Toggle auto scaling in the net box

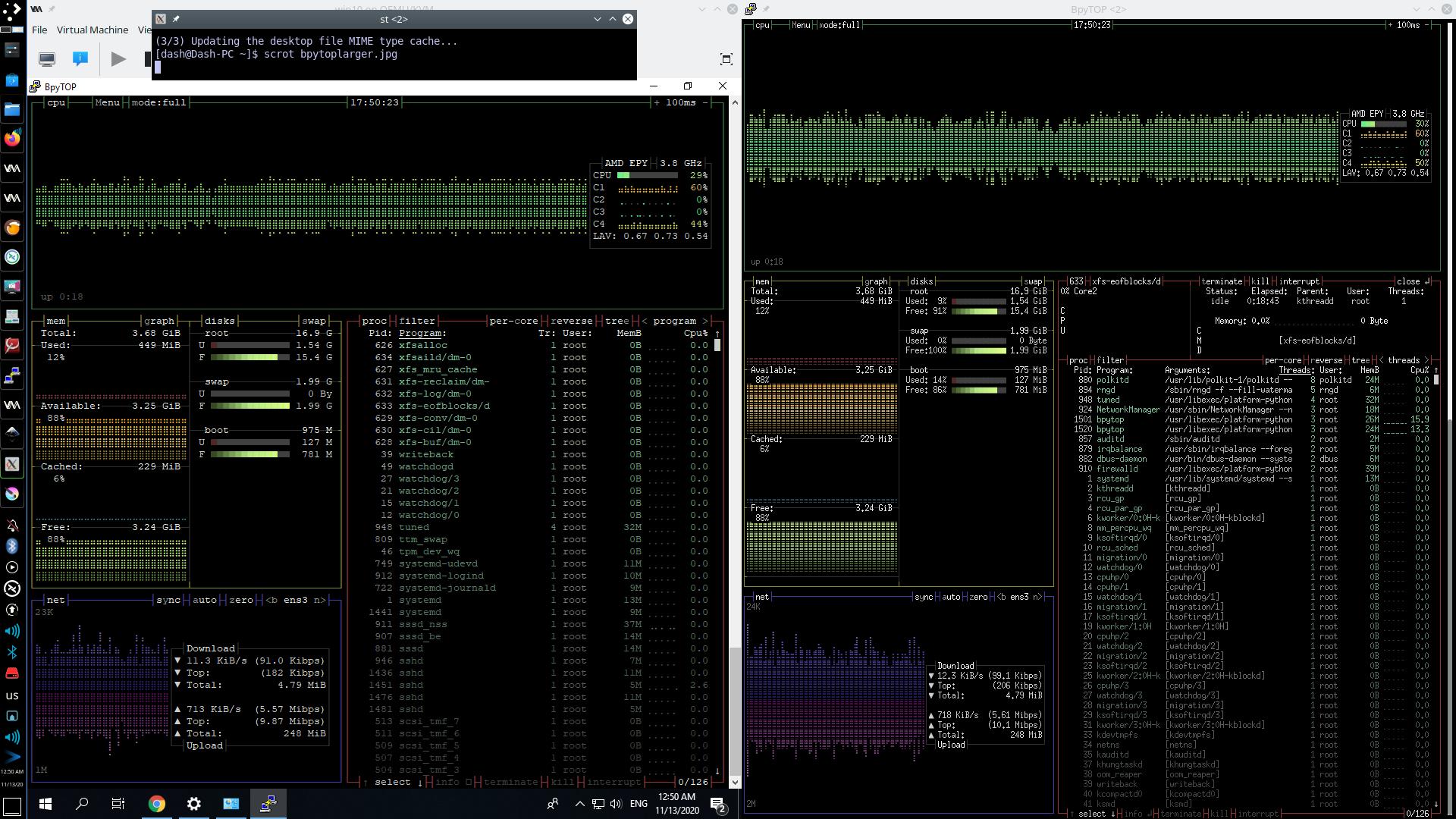click(203, 600)
